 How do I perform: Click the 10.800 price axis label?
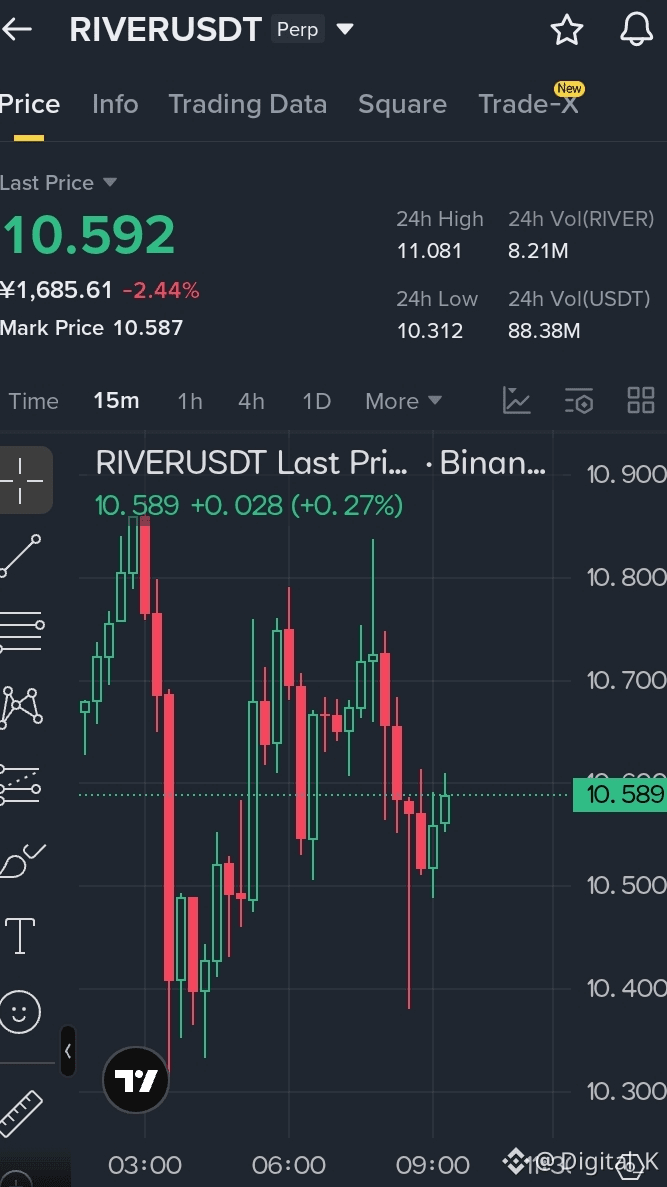tap(626, 578)
